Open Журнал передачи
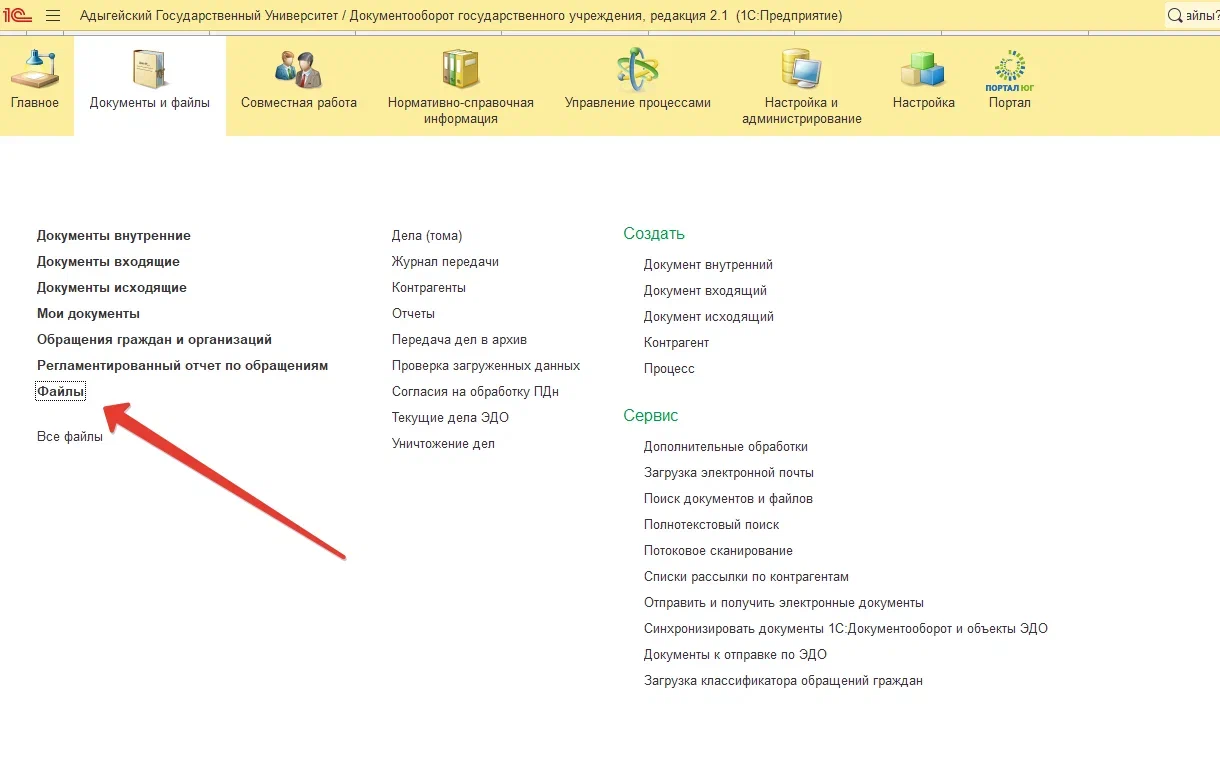 445,262
